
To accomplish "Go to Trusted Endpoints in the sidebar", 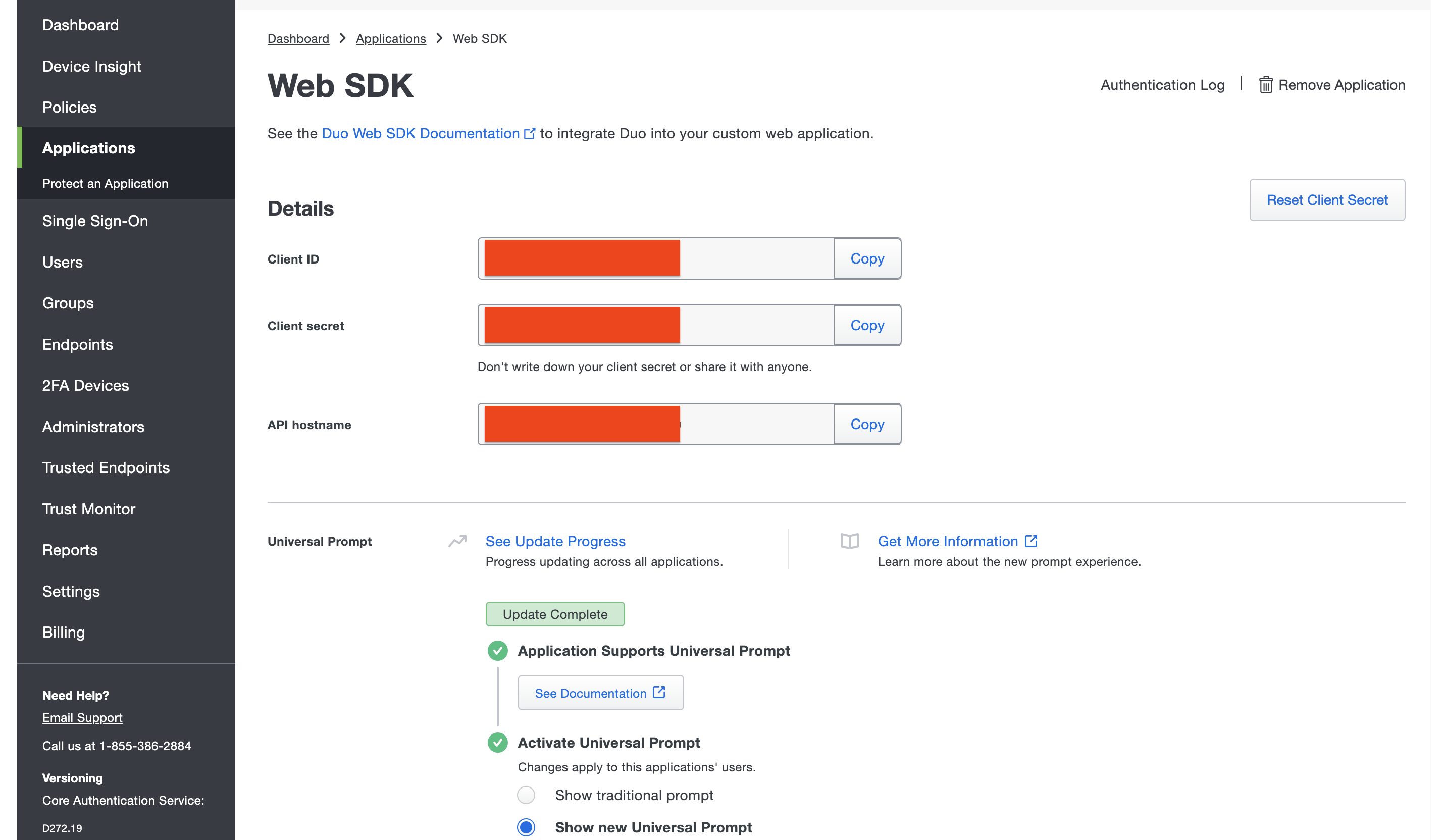I will tap(106, 467).
